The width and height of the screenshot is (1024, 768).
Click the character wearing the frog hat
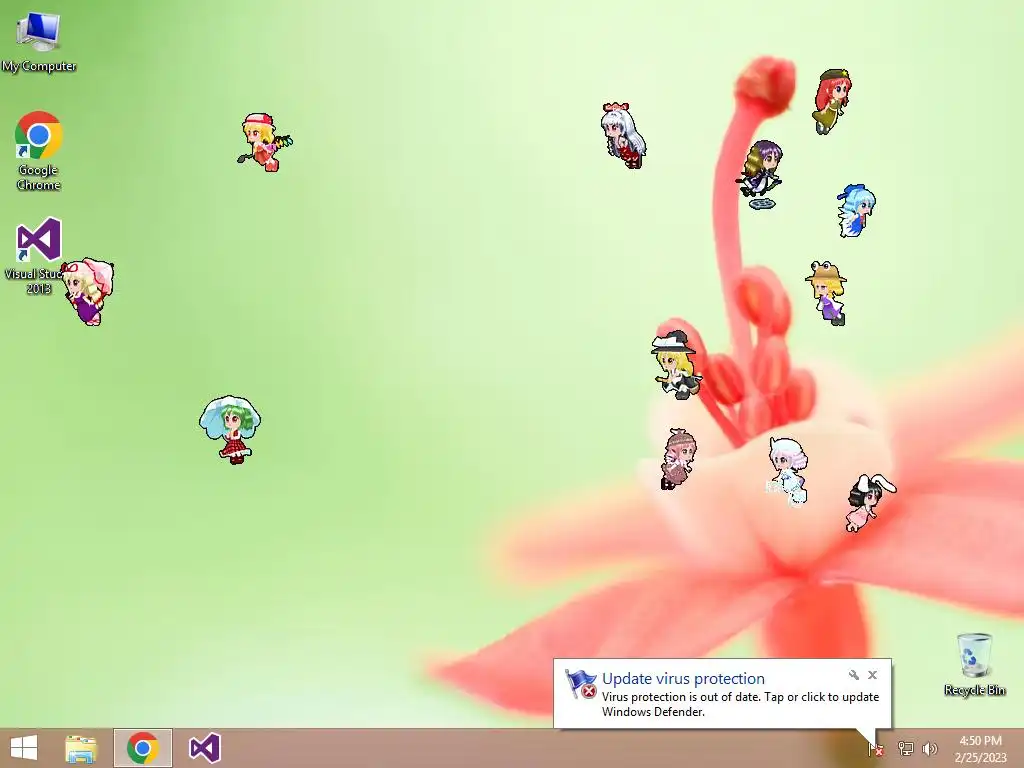coord(827,293)
